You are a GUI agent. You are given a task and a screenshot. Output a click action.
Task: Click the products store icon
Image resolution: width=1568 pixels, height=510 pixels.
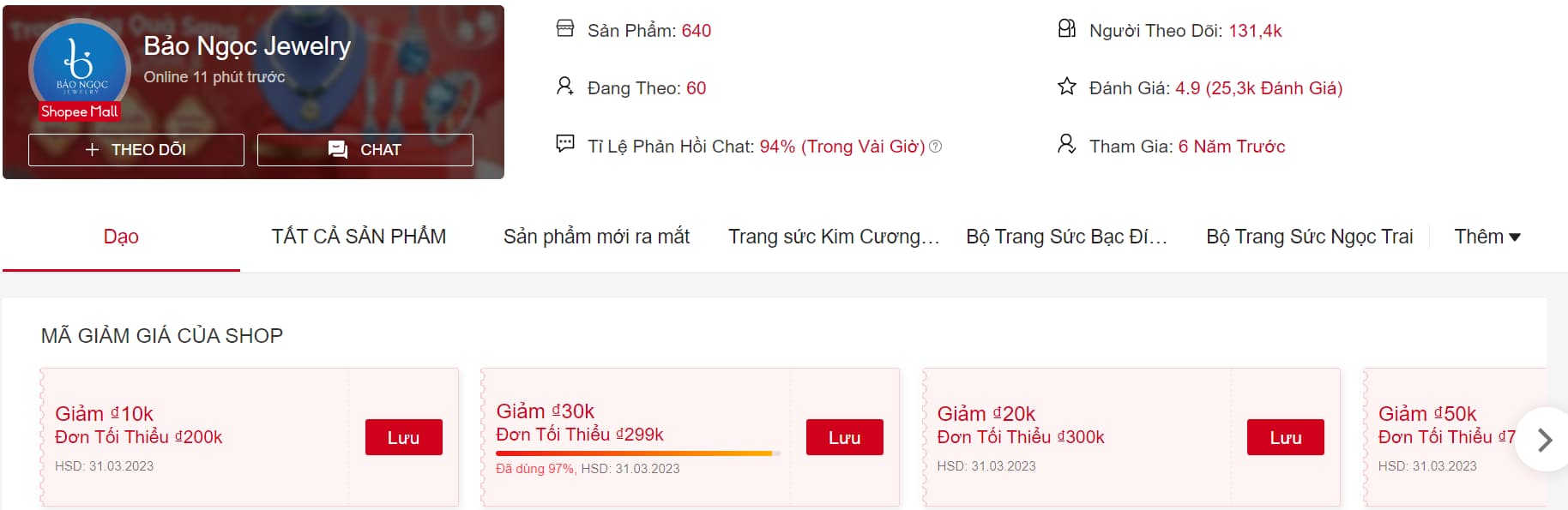[x=565, y=29]
